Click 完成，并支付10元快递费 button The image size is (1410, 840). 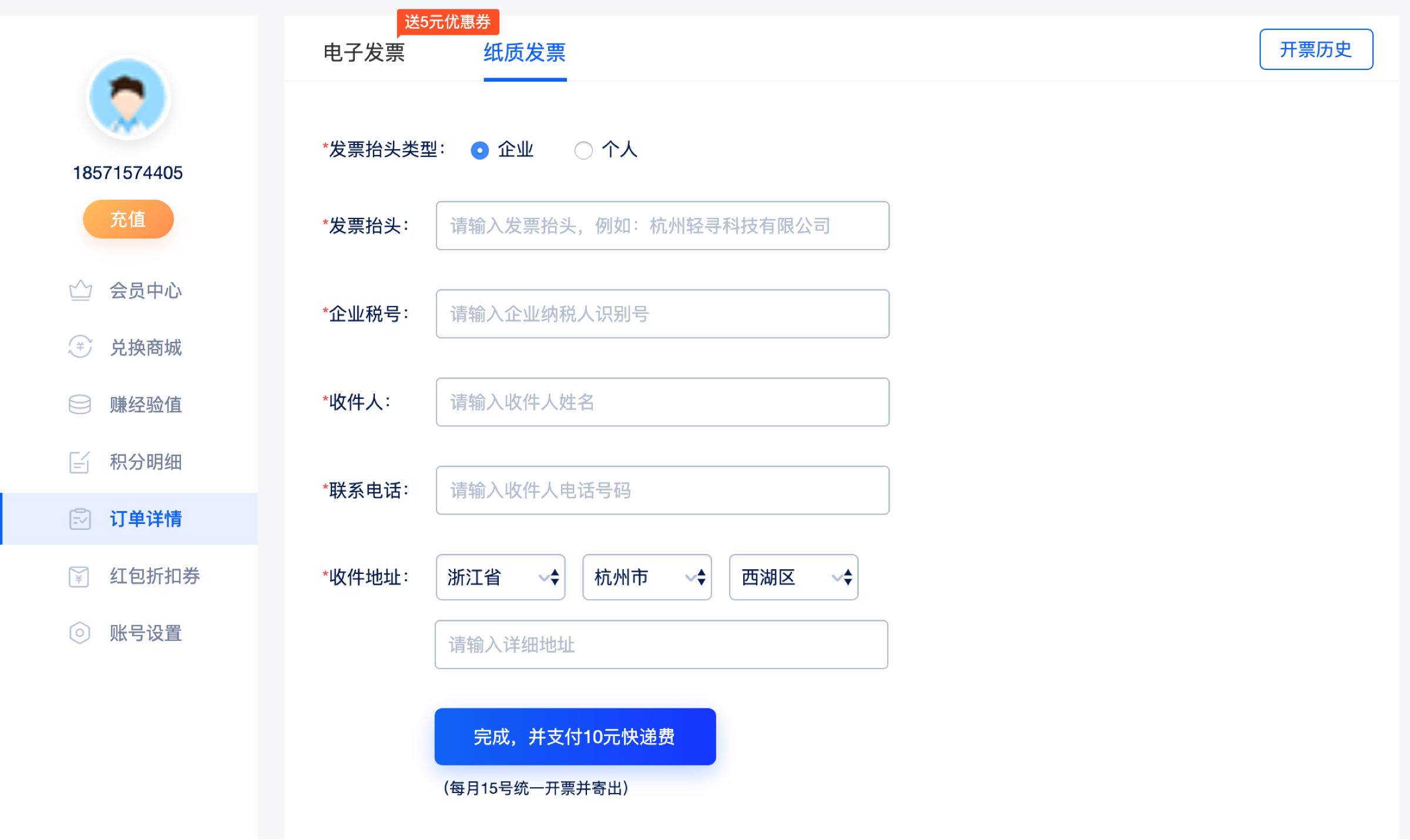pyautogui.click(x=575, y=736)
